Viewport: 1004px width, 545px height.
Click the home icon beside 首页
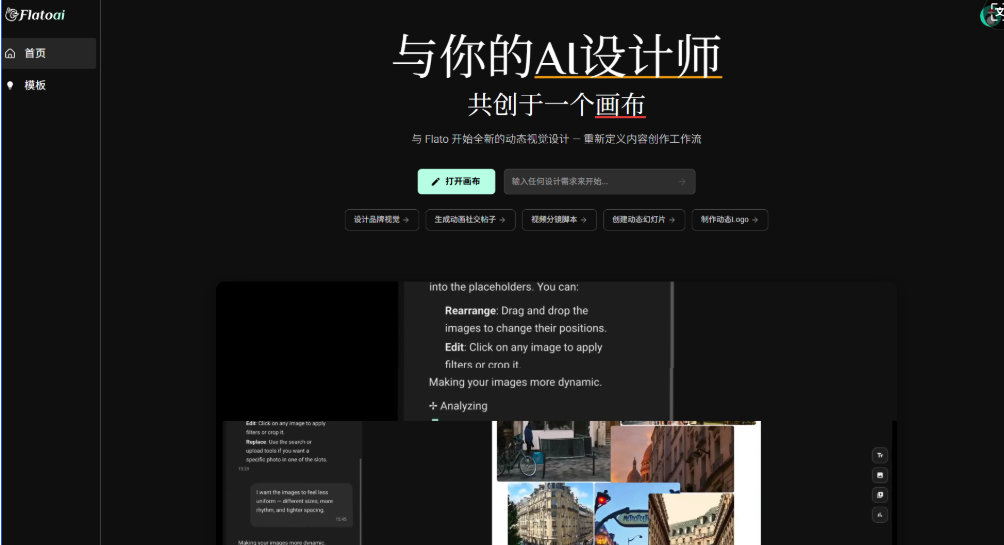point(11,54)
